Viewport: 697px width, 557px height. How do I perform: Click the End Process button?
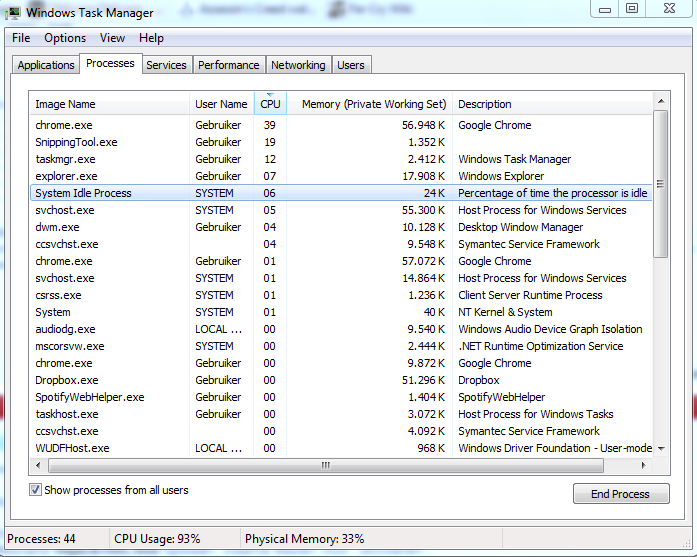pyautogui.click(x=621, y=494)
